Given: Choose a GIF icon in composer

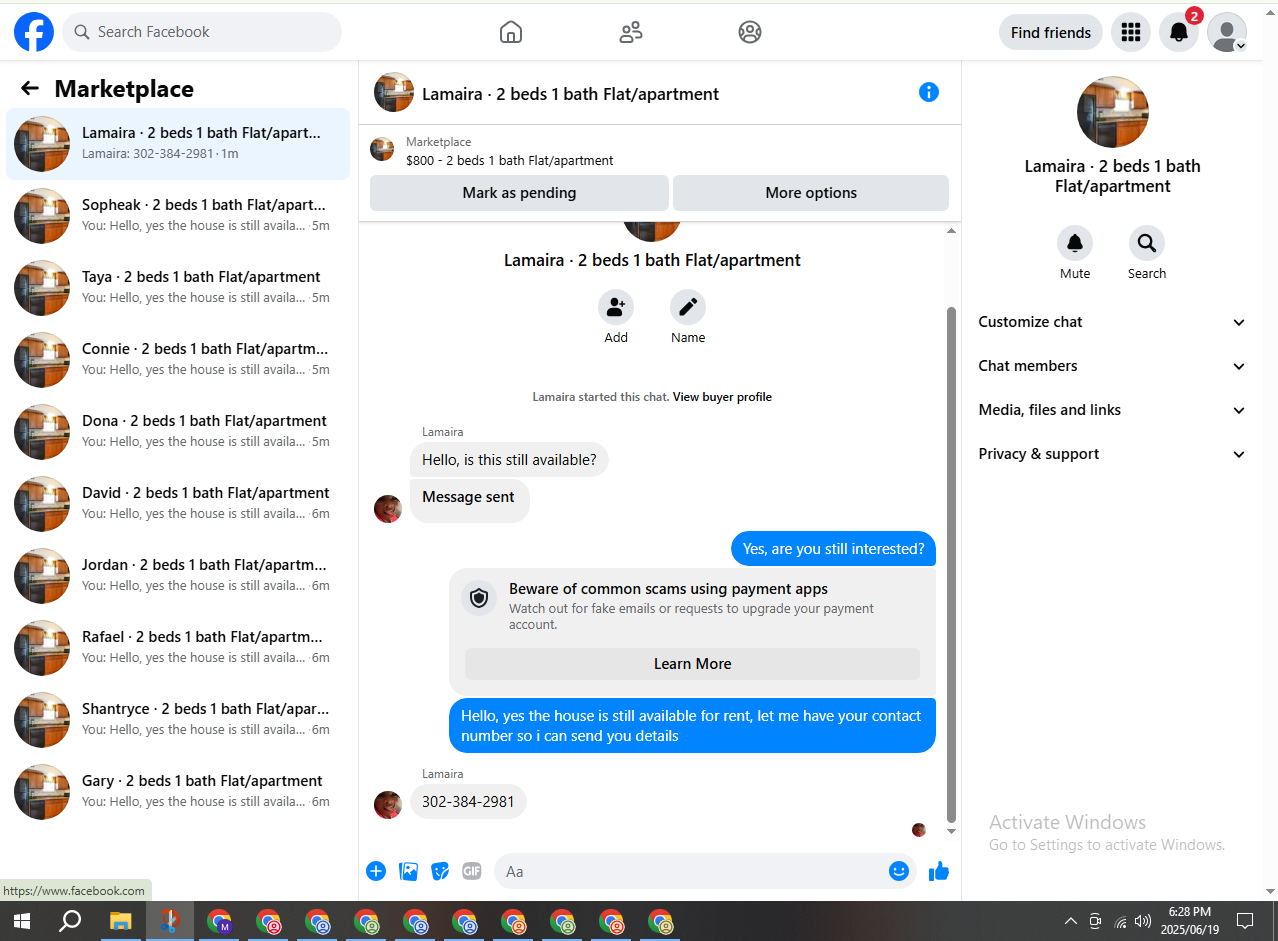Looking at the screenshot, I should pos(472,871).
